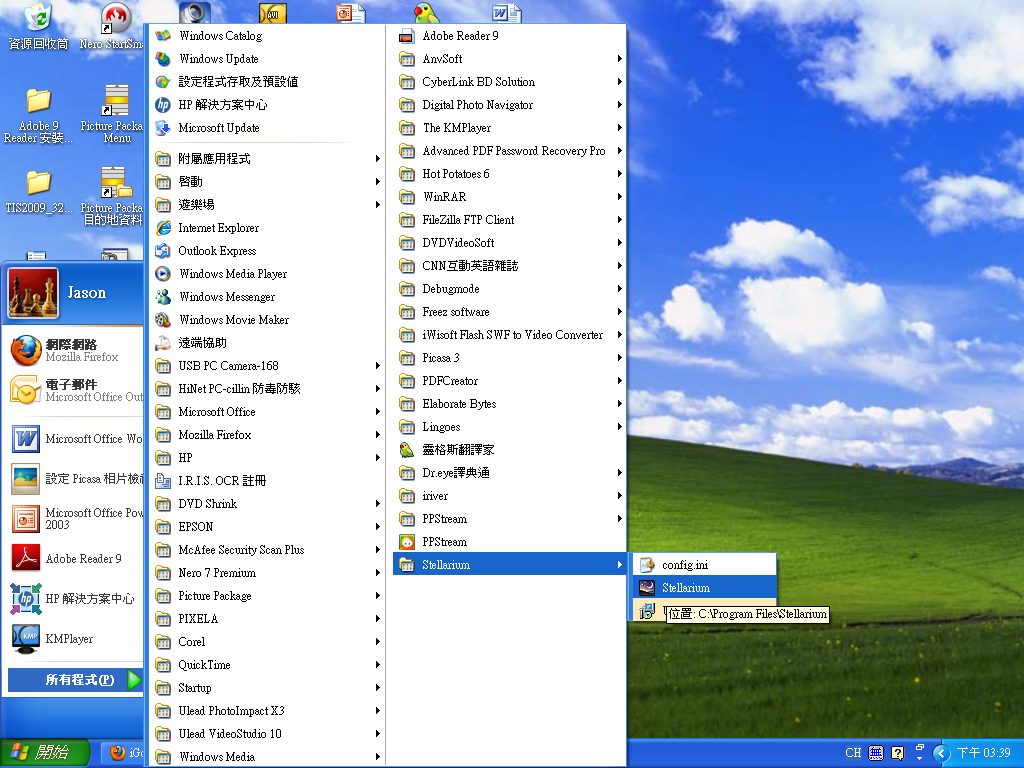Viewport: 1024px width, 768px height.
Task: Open The KMPlayer program folder
Action: point(509,128)
